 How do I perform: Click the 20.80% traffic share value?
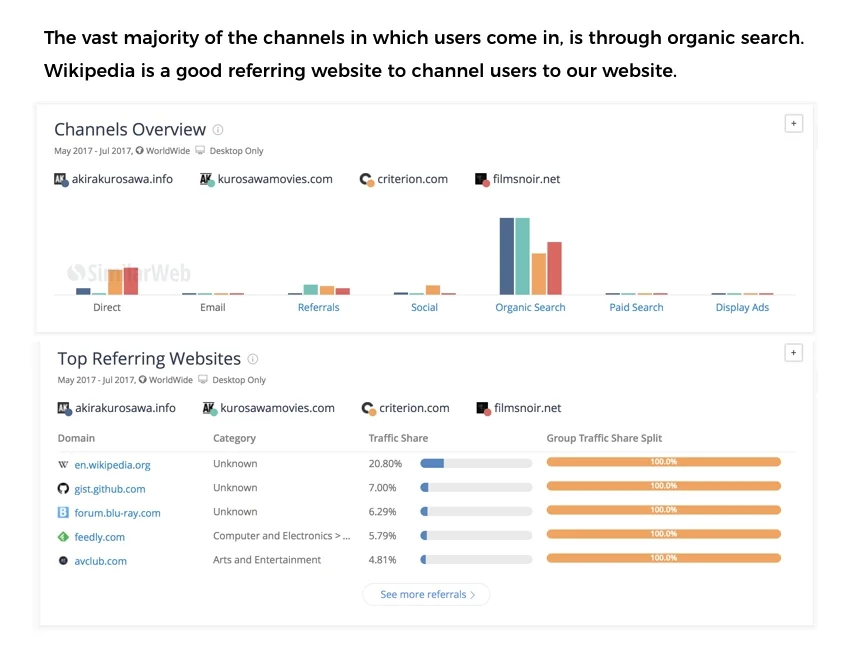pyautogui.click(x=385, y=463)
